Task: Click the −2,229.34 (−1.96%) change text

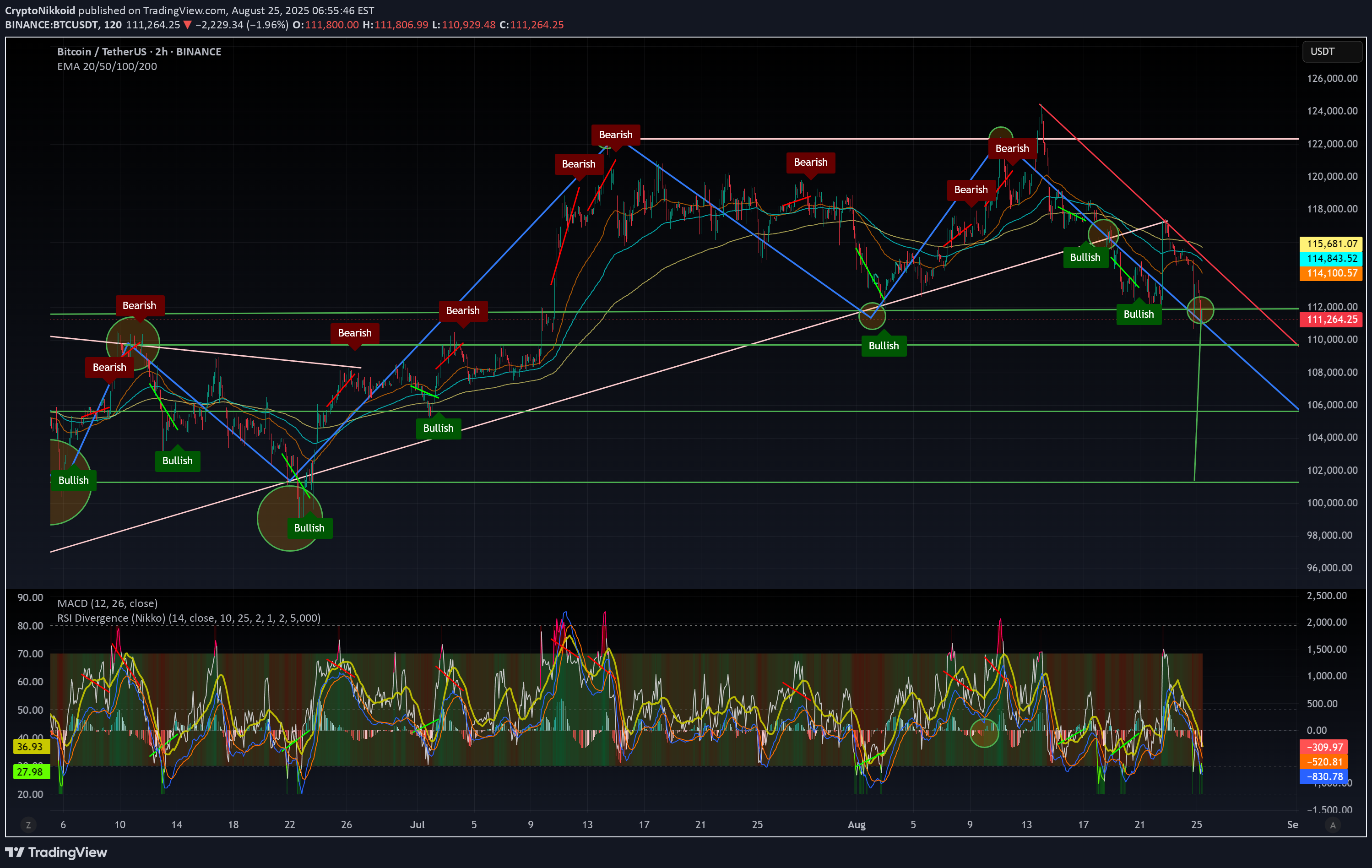Action: tap(242, 25)
